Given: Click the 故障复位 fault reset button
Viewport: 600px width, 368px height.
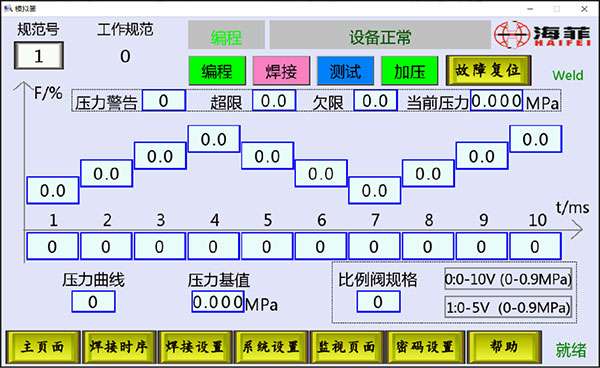Looking at the screenshot, I should point(488,70).
